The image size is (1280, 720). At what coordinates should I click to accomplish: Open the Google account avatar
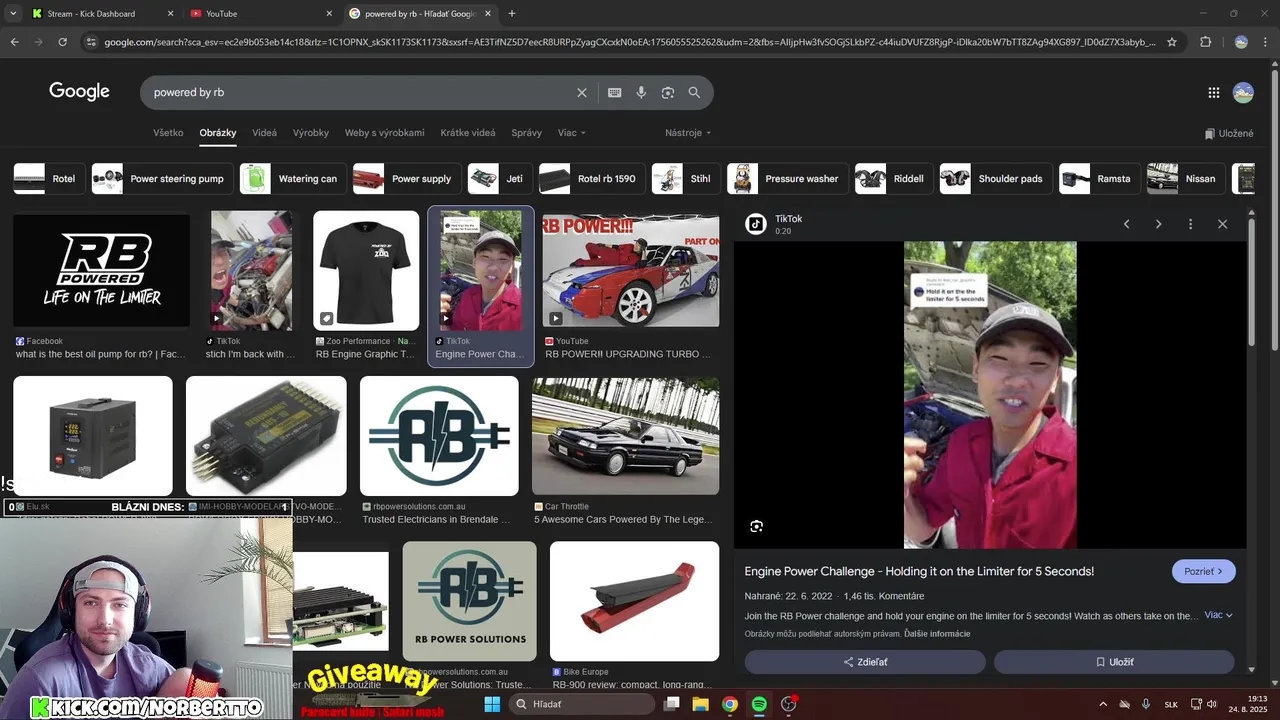click(x=1243, y=93)
